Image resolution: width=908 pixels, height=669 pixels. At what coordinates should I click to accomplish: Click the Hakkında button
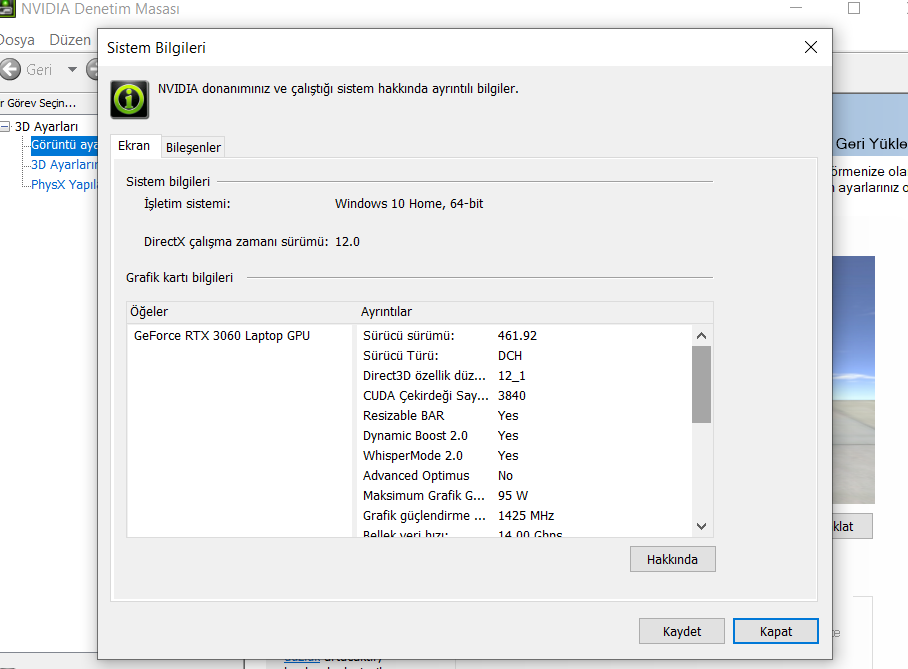coord(672,559)
